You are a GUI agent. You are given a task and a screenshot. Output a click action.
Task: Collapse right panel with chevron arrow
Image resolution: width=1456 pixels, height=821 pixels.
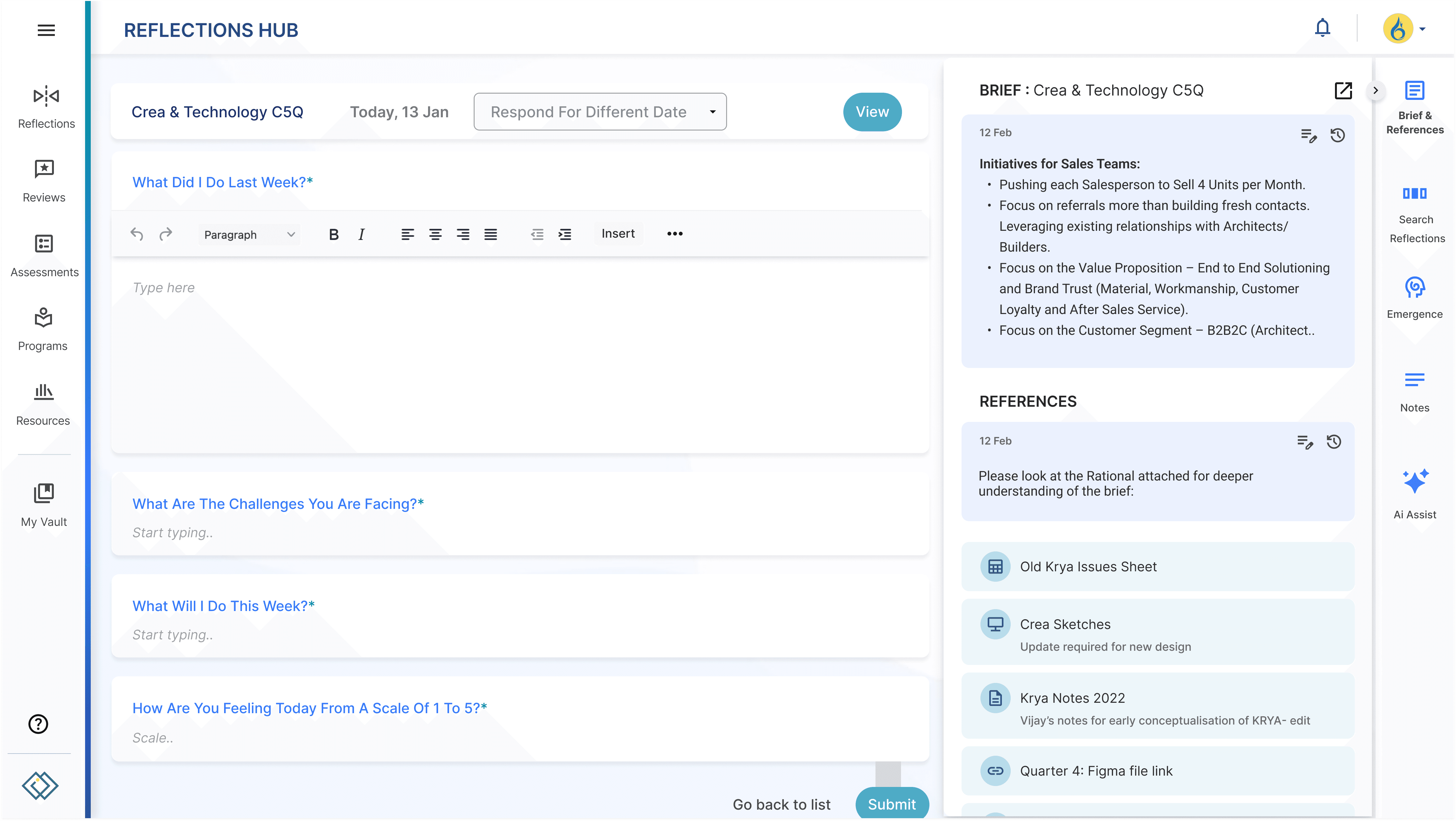(x=1375, y=90)
